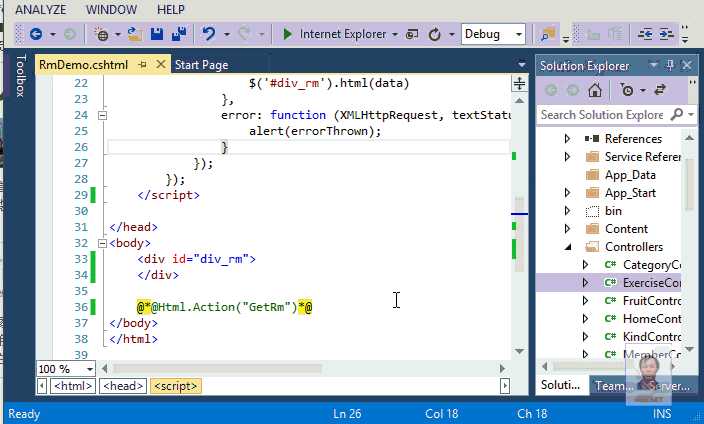
Task: Select the FruitController file
Action: (652, 301)
